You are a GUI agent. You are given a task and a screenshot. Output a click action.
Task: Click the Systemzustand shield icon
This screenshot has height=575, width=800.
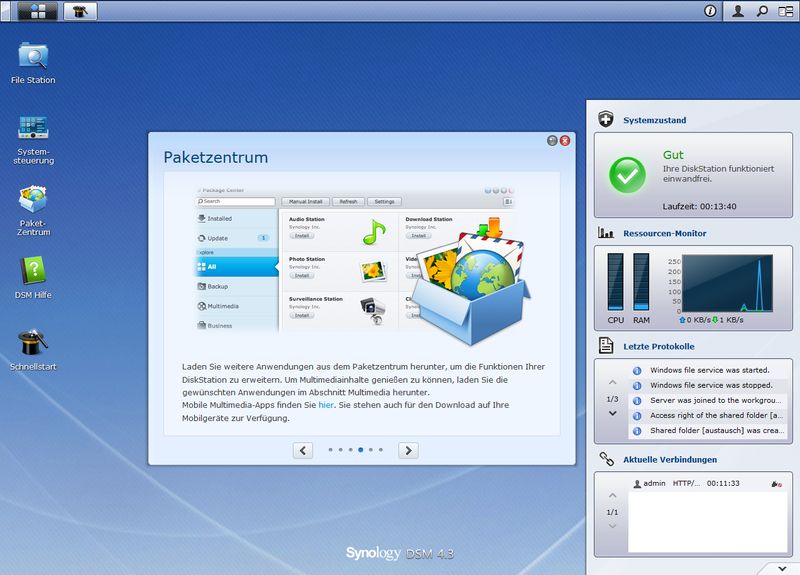click(606, 119)
